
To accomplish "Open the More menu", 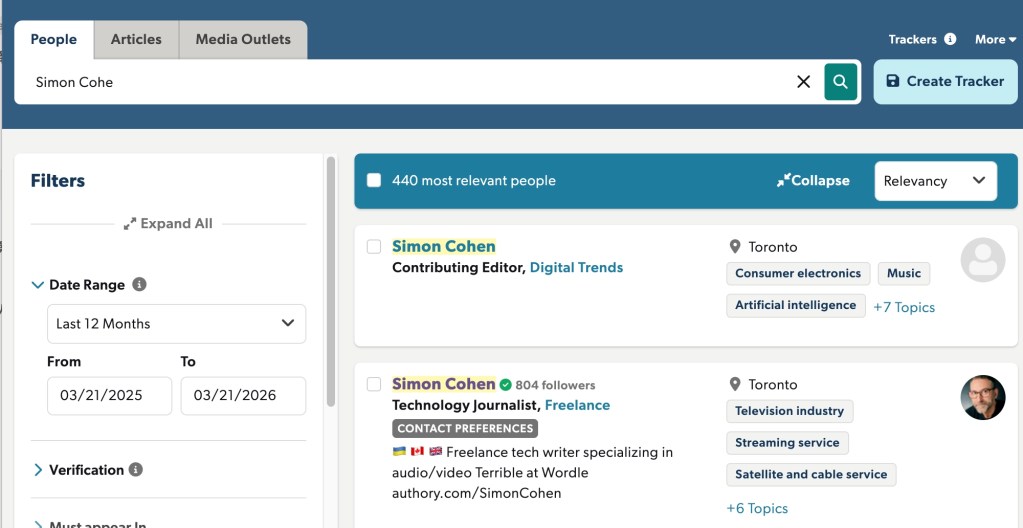I will [996, 39].
